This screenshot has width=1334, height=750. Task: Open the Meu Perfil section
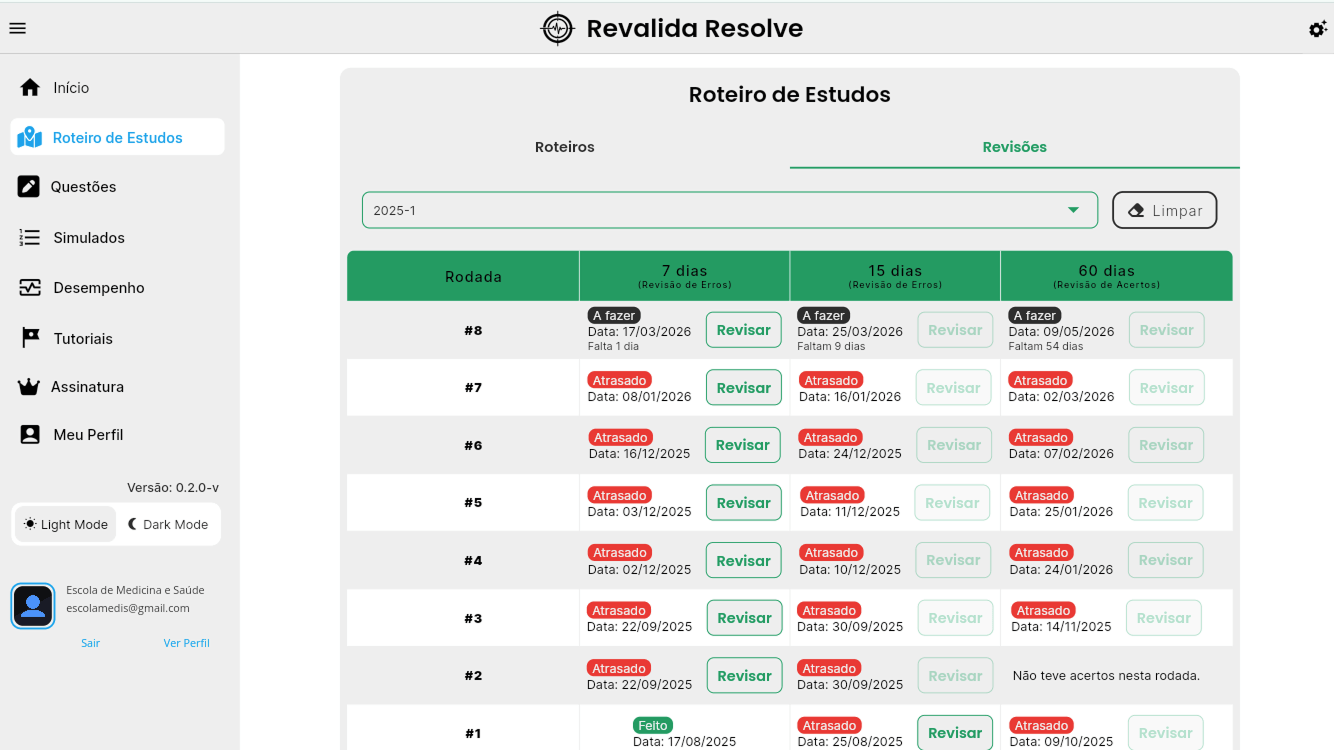89,434
